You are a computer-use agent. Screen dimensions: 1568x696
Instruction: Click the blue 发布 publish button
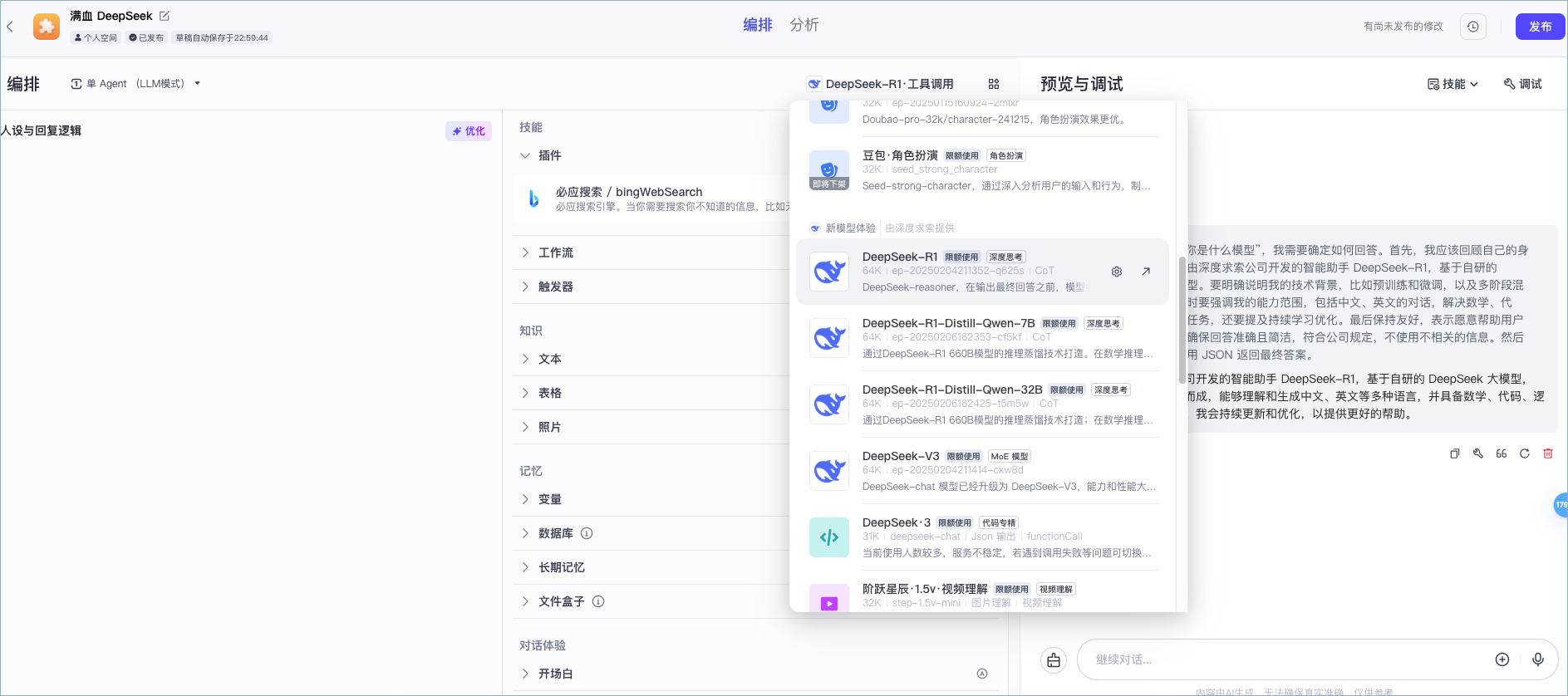pos(1540,27)
